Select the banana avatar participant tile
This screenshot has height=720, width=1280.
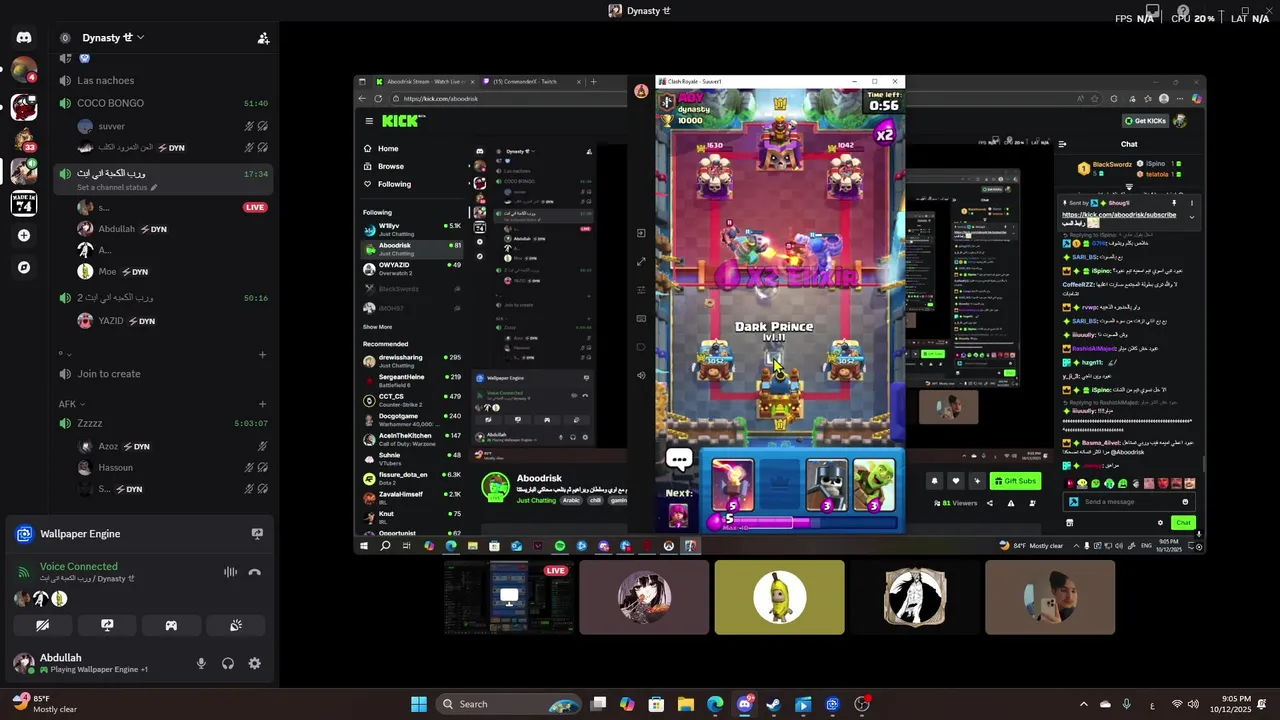[x=780, y=598]
